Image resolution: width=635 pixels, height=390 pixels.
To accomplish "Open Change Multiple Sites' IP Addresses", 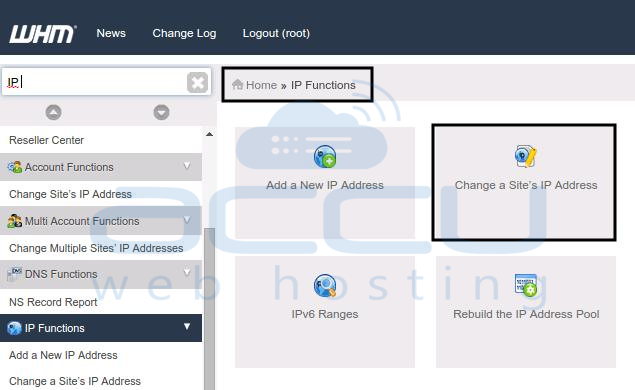I will (96, 248).
